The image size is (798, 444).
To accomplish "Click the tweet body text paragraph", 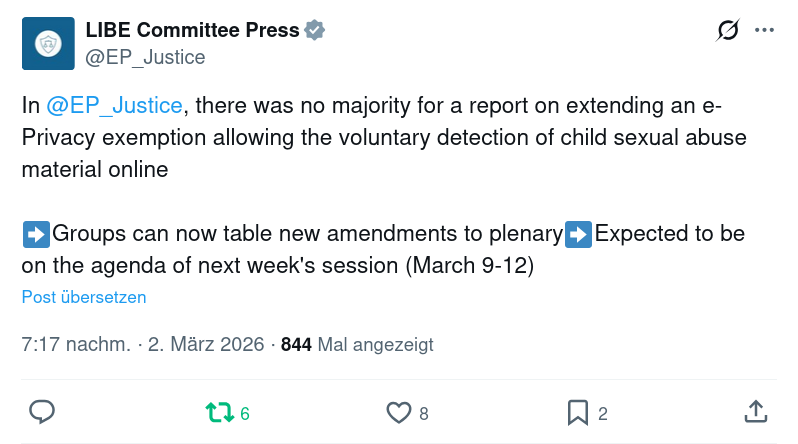I will [x=384, y=138].
